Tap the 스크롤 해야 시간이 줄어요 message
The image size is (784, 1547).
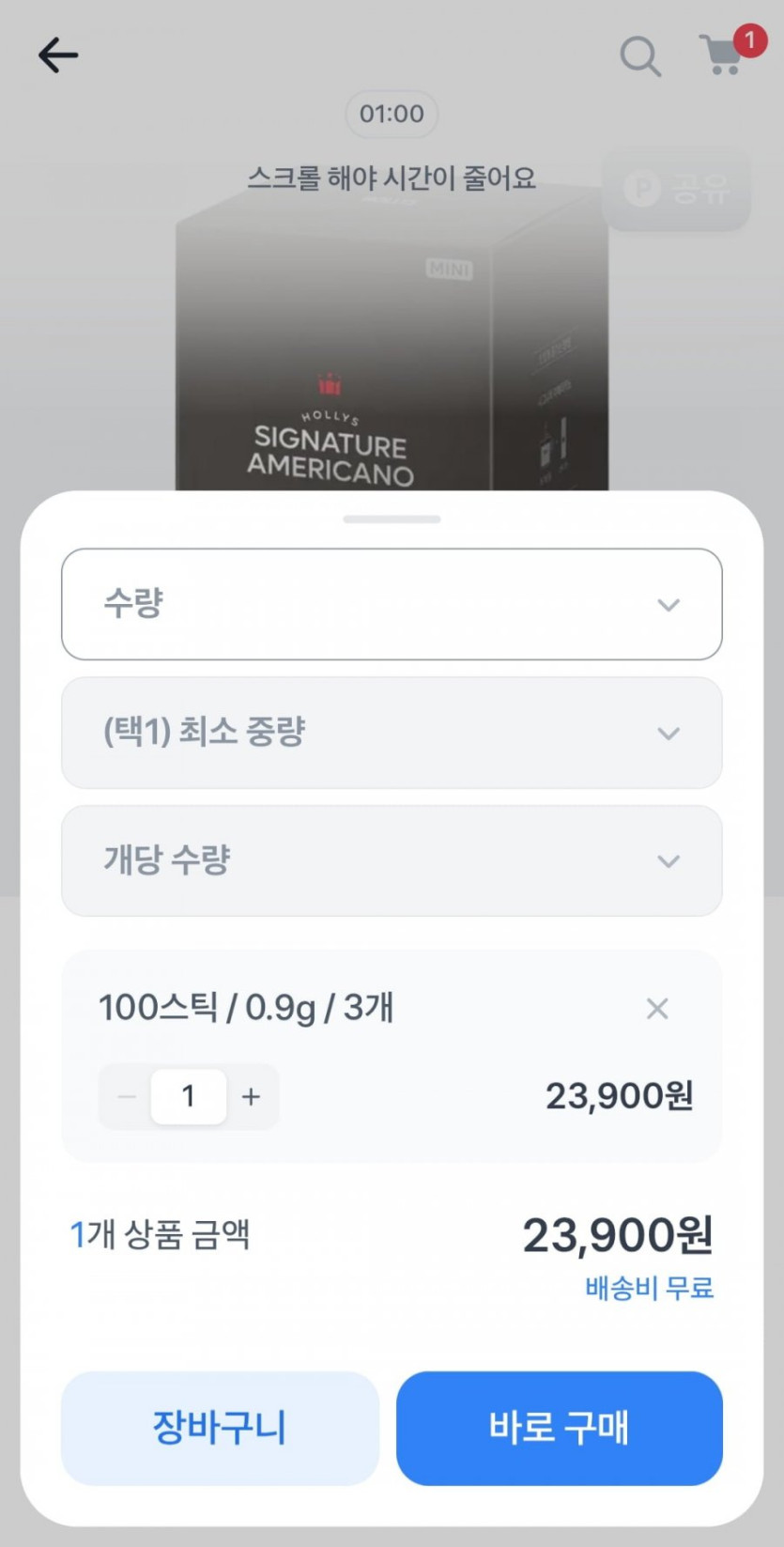click(x=392, y=178)
